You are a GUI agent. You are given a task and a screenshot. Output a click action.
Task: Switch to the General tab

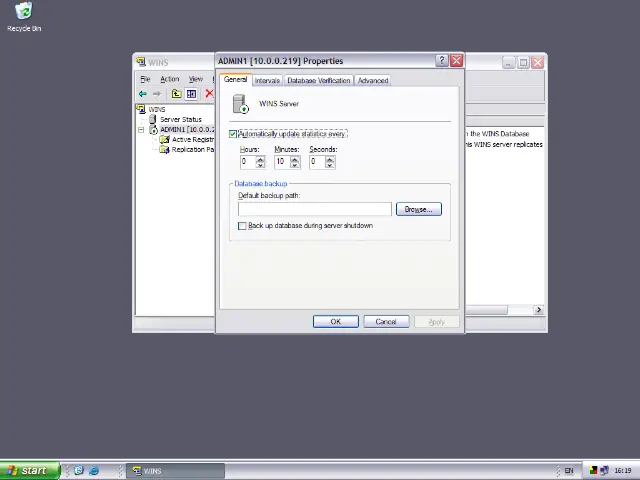pos(236,80)
